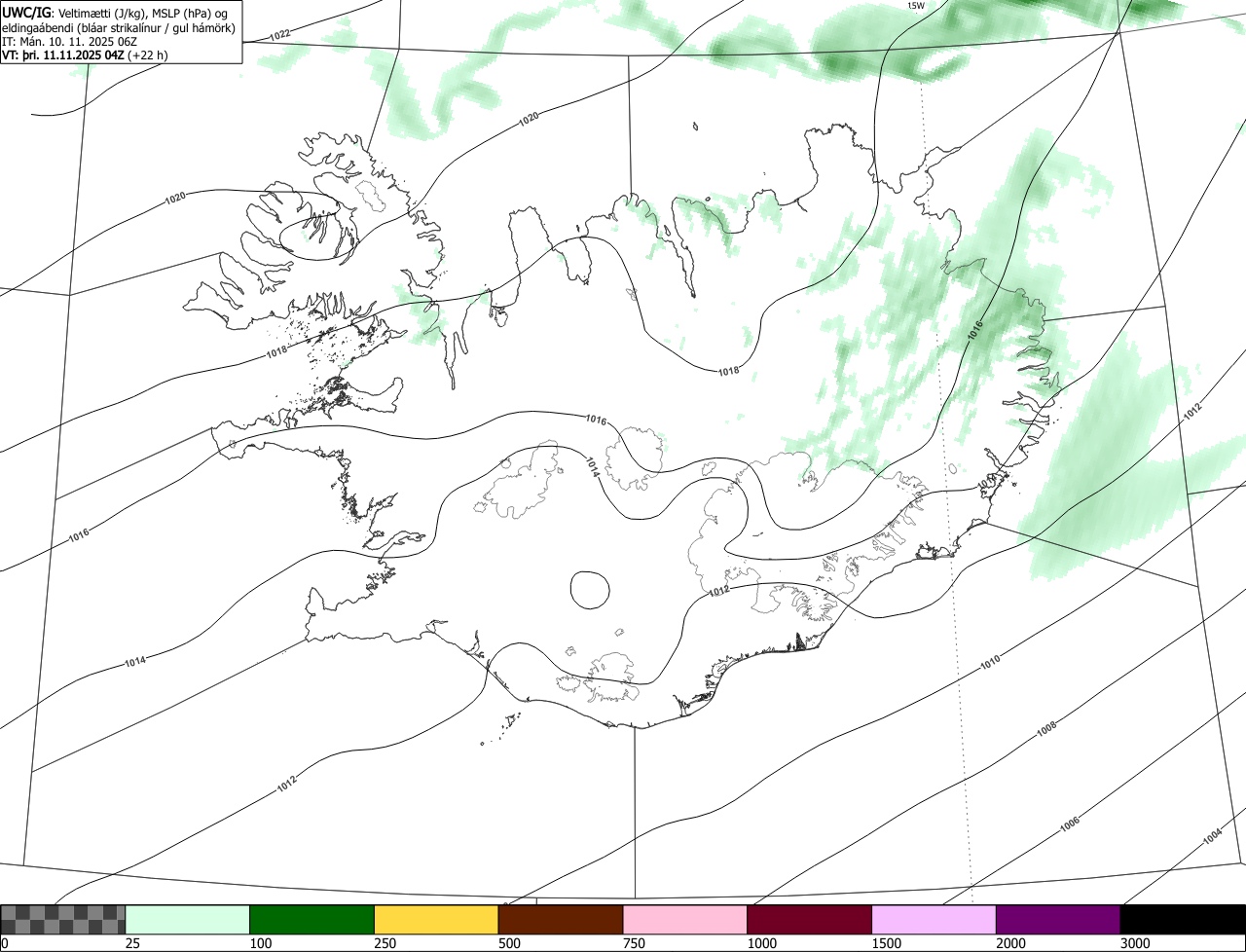
Task: Click the legend value '500'
Action: pos(508,942)
